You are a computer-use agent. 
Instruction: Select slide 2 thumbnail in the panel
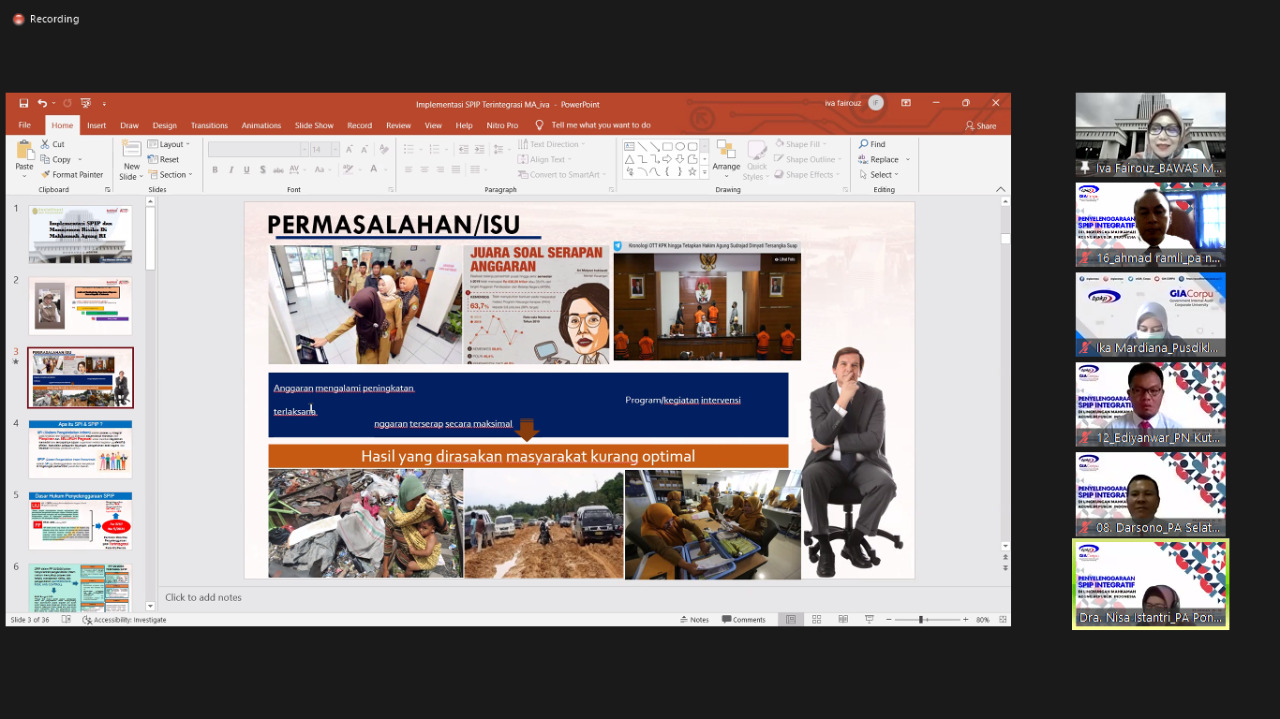pos(80,306)
